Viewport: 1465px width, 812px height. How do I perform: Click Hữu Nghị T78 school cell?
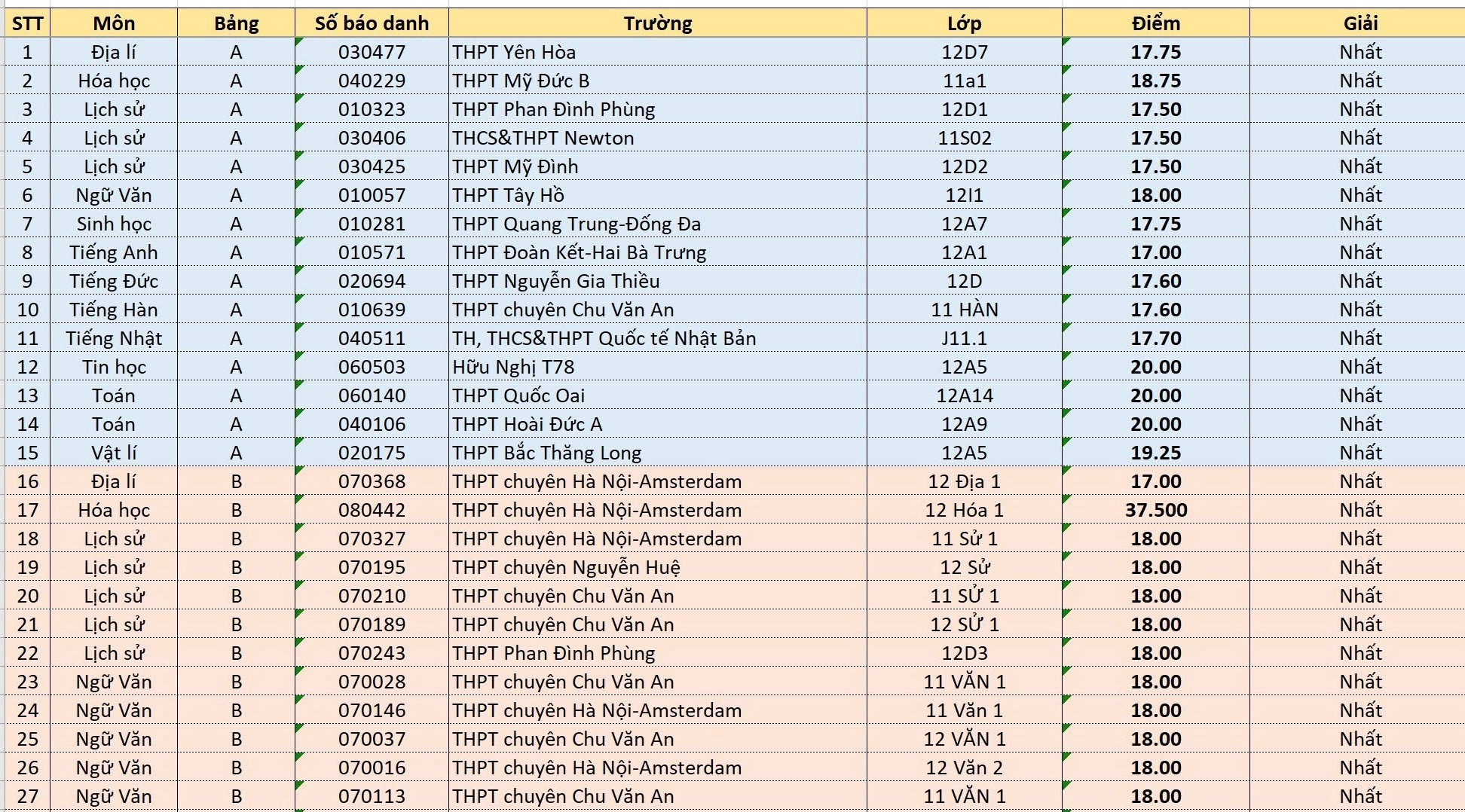657,367
